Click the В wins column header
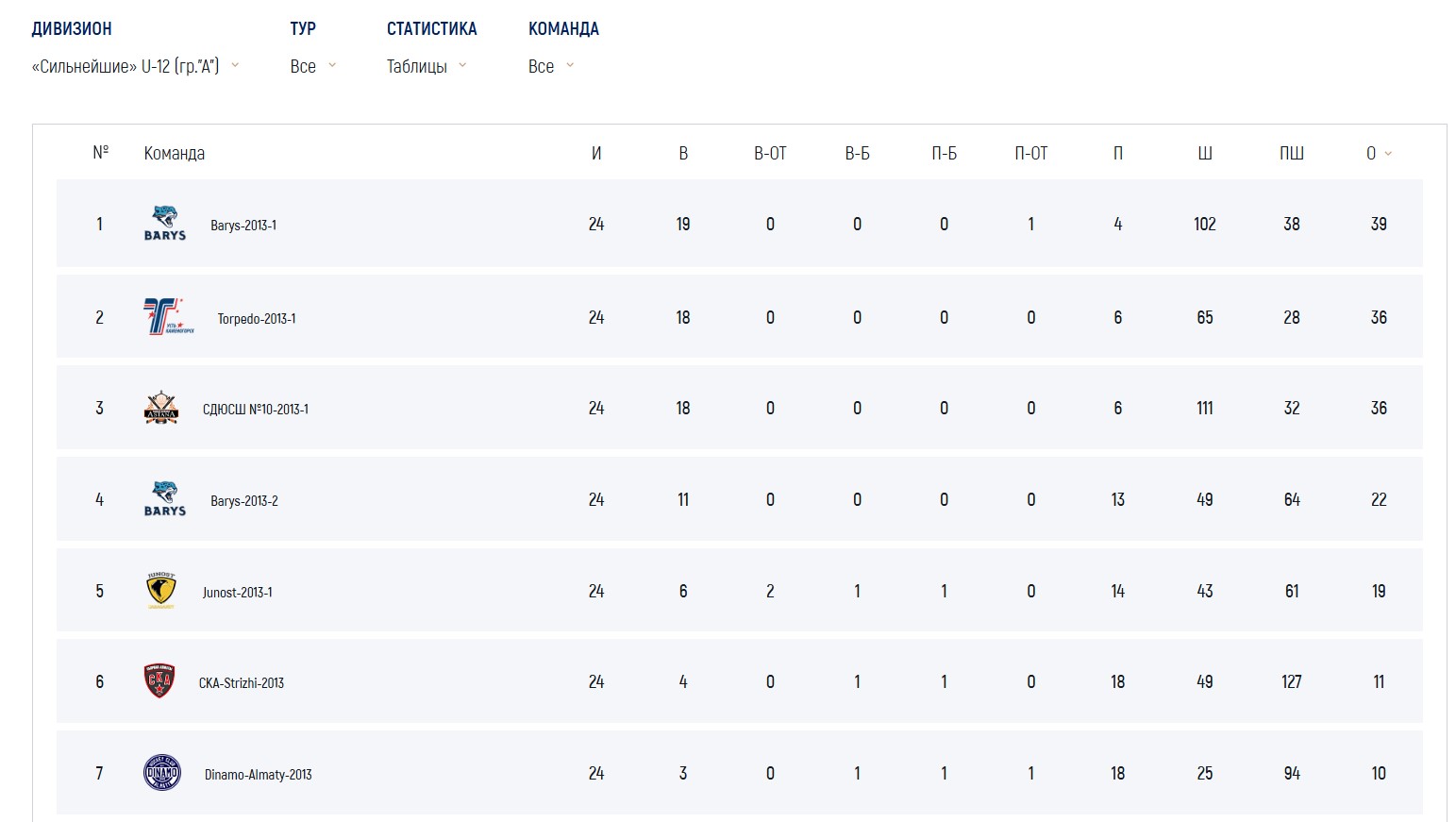1456x822 pixels. pyautogui.click(x=683, y=153)
